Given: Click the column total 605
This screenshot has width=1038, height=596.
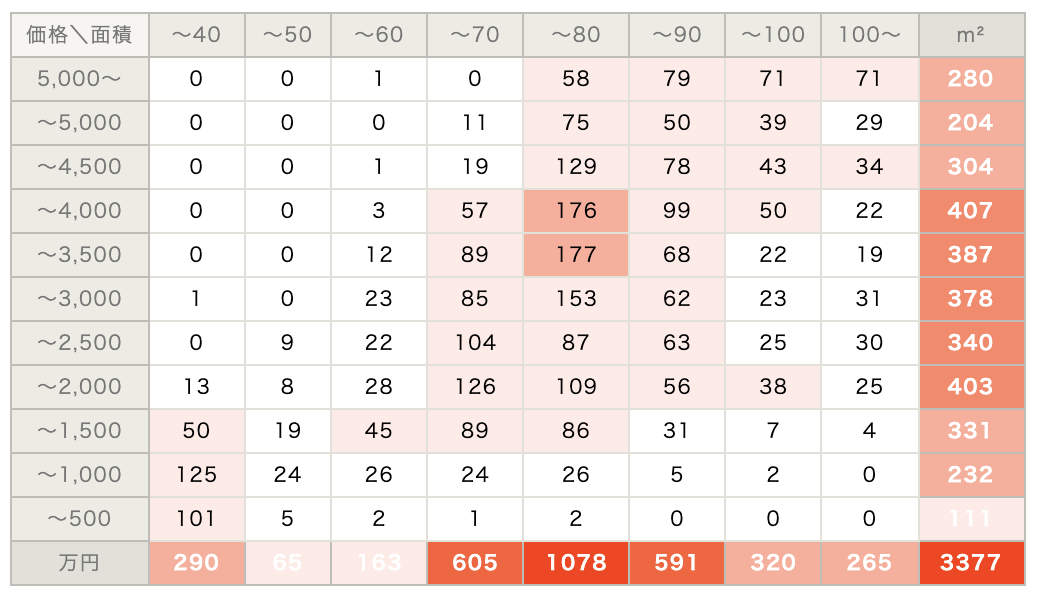Looking at the screenshot, I should coord(475,563).
